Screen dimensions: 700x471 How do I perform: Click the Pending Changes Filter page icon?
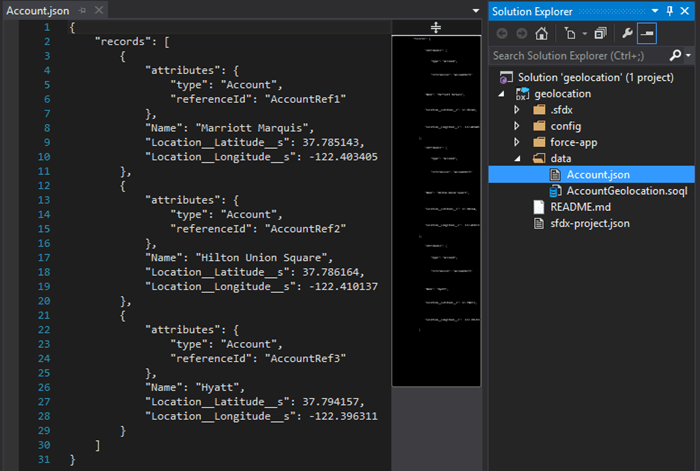coord(570,33)
